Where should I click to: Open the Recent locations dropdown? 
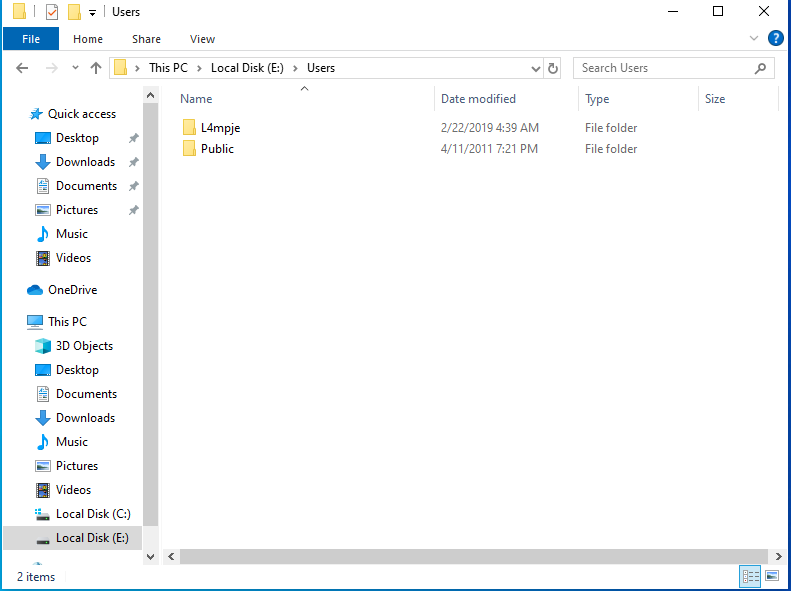pyautogui.click(x=75, y=68)
